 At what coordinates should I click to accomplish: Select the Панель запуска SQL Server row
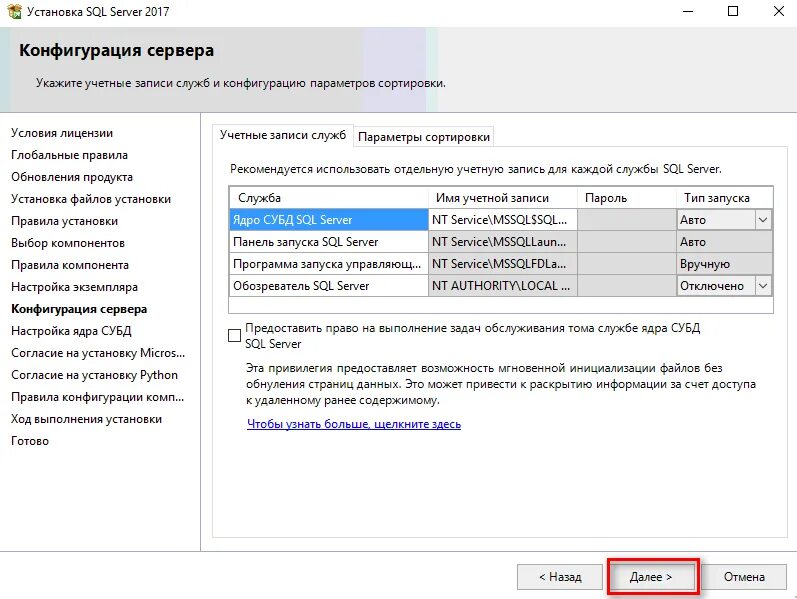(328, 242)
